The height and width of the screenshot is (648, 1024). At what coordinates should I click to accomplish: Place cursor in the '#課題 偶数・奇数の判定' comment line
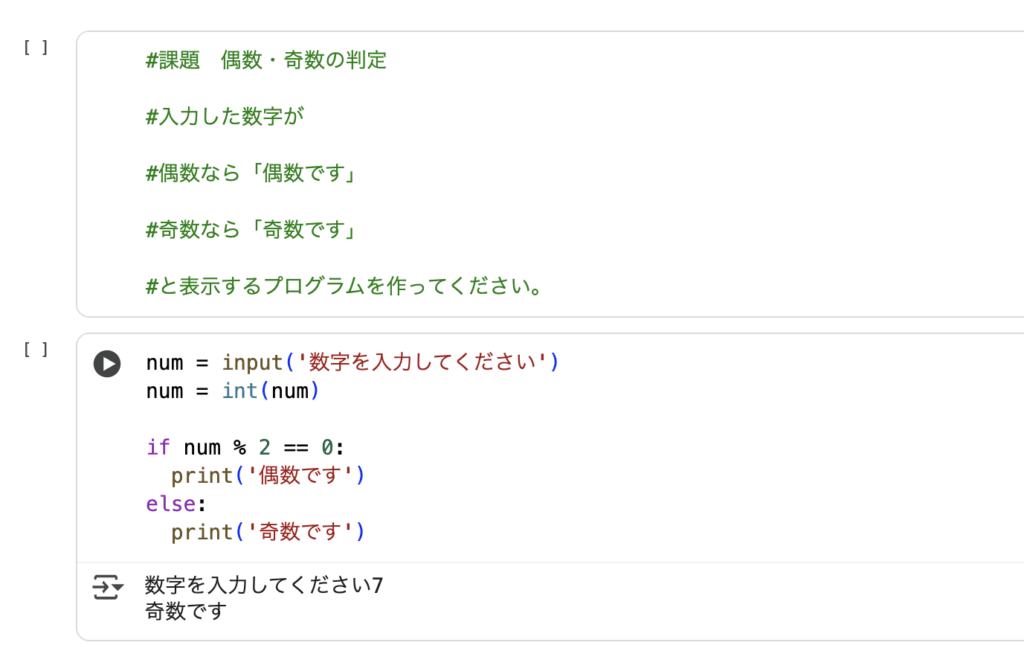click(266, 60)
